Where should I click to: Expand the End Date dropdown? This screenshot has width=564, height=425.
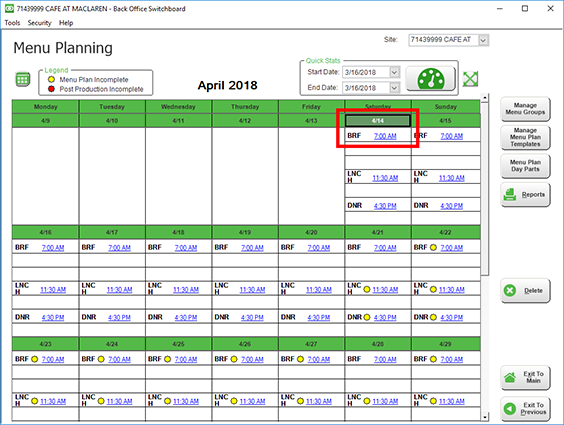pyautogui.click(x=394, y=88)
